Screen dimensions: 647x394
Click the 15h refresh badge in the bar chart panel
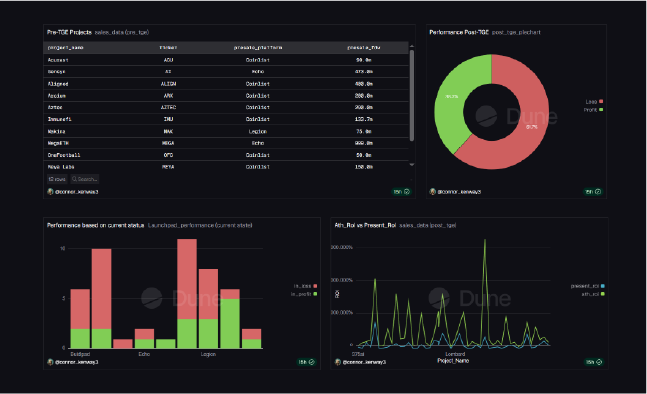[306, 362]
